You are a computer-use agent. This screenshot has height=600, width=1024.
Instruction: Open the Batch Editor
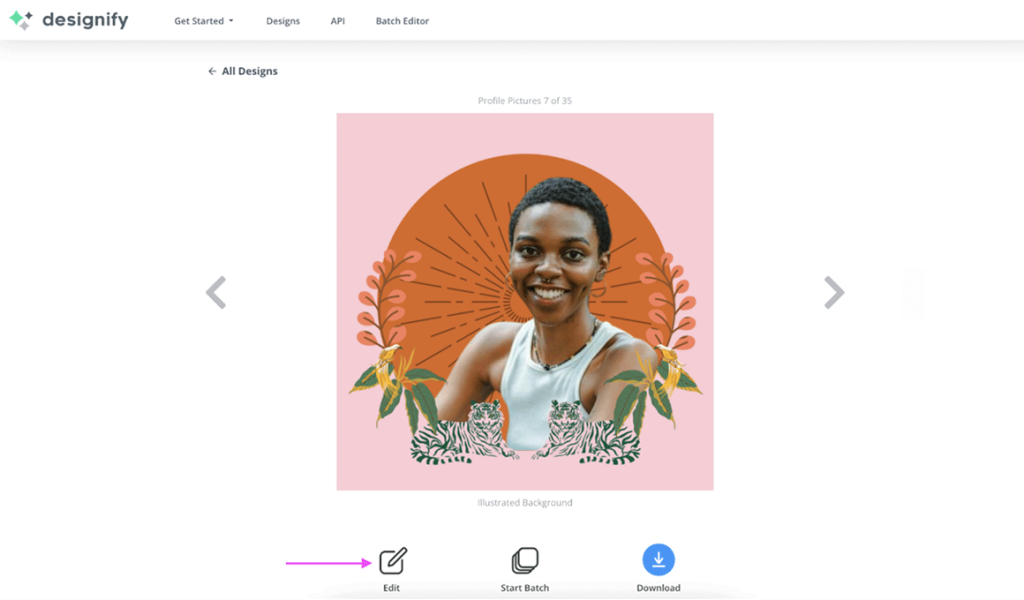pyautogui.click(x=402, y=21)
